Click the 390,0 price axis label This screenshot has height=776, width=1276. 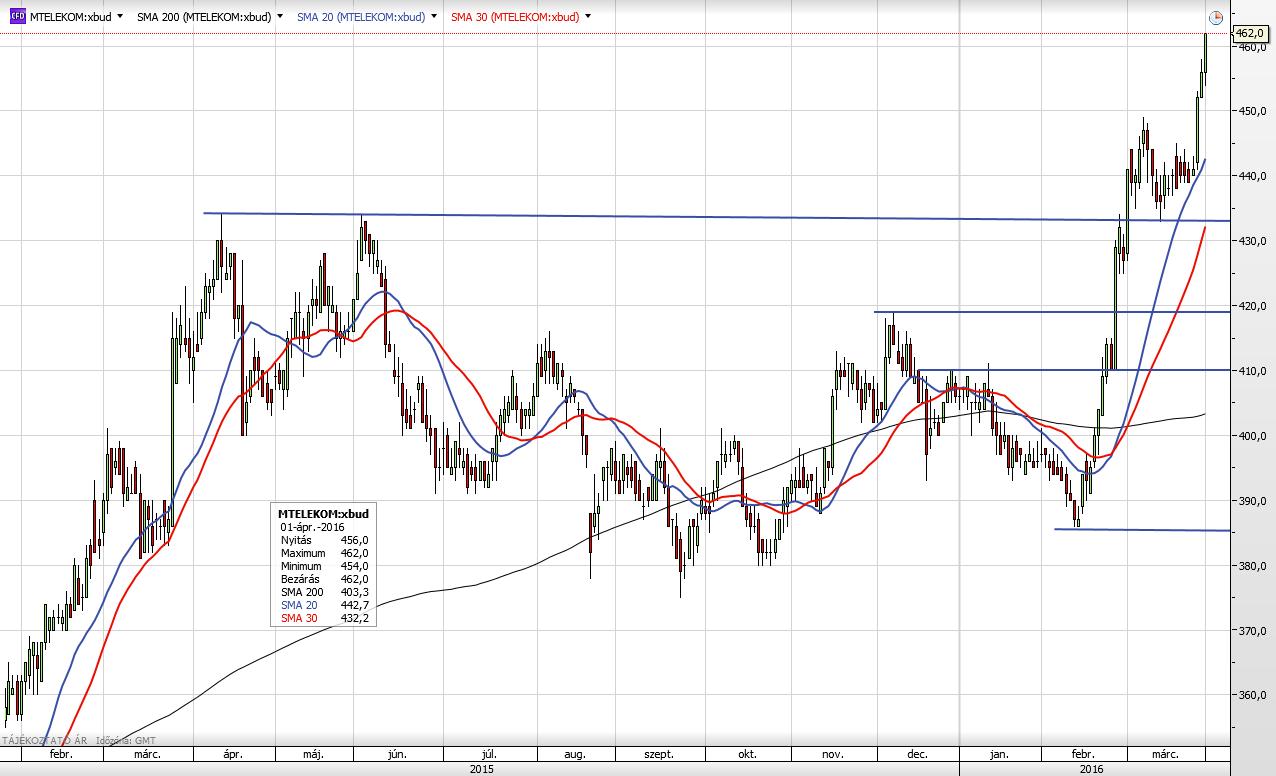1254,501
